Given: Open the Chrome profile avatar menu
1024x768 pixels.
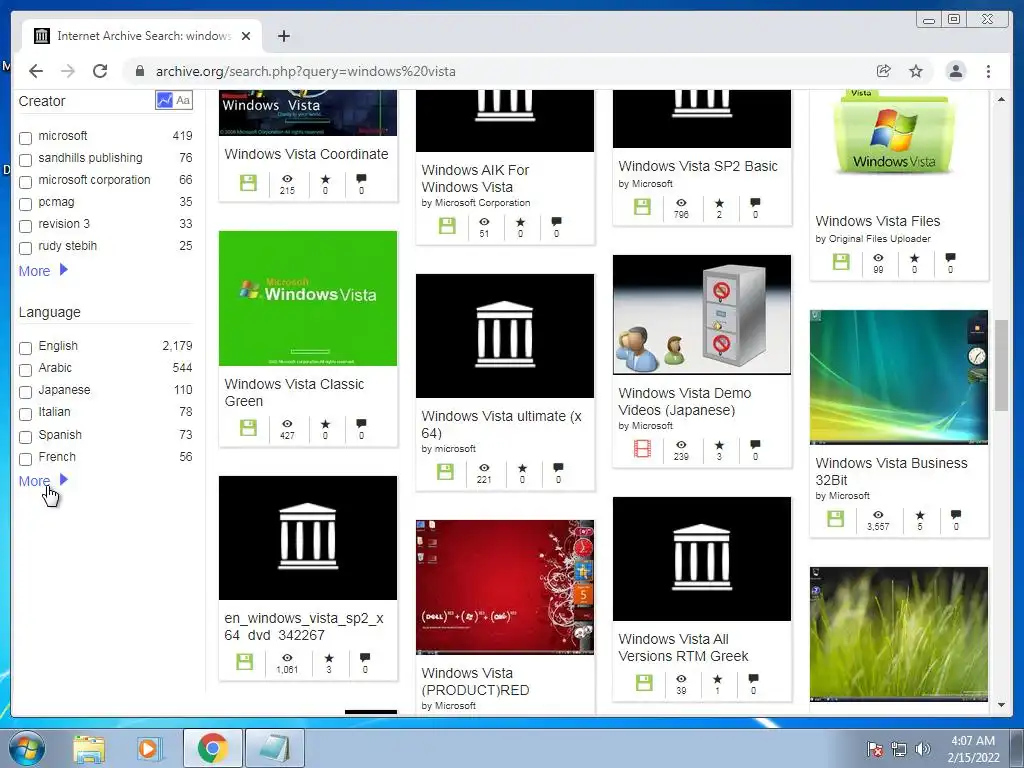Looking at the screenshot, I should [x=955, y=71].
